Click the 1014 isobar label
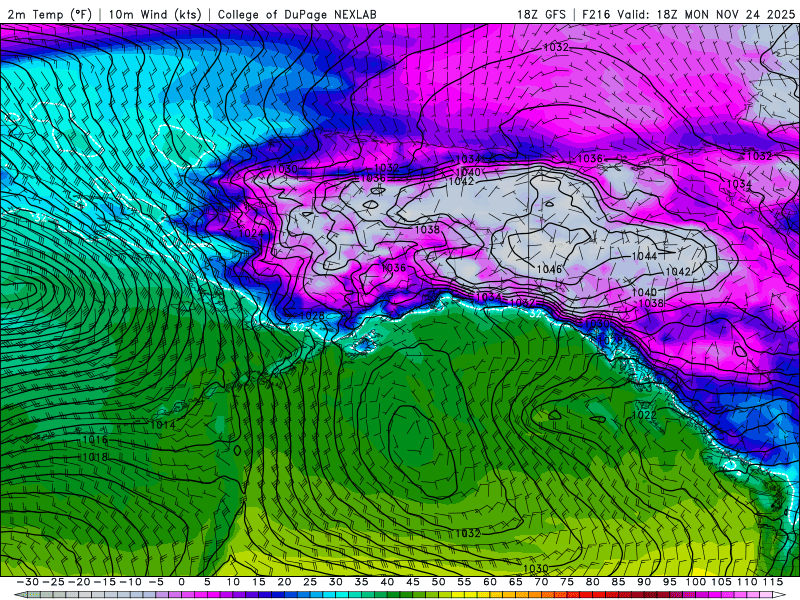 (x=163, y=424)
